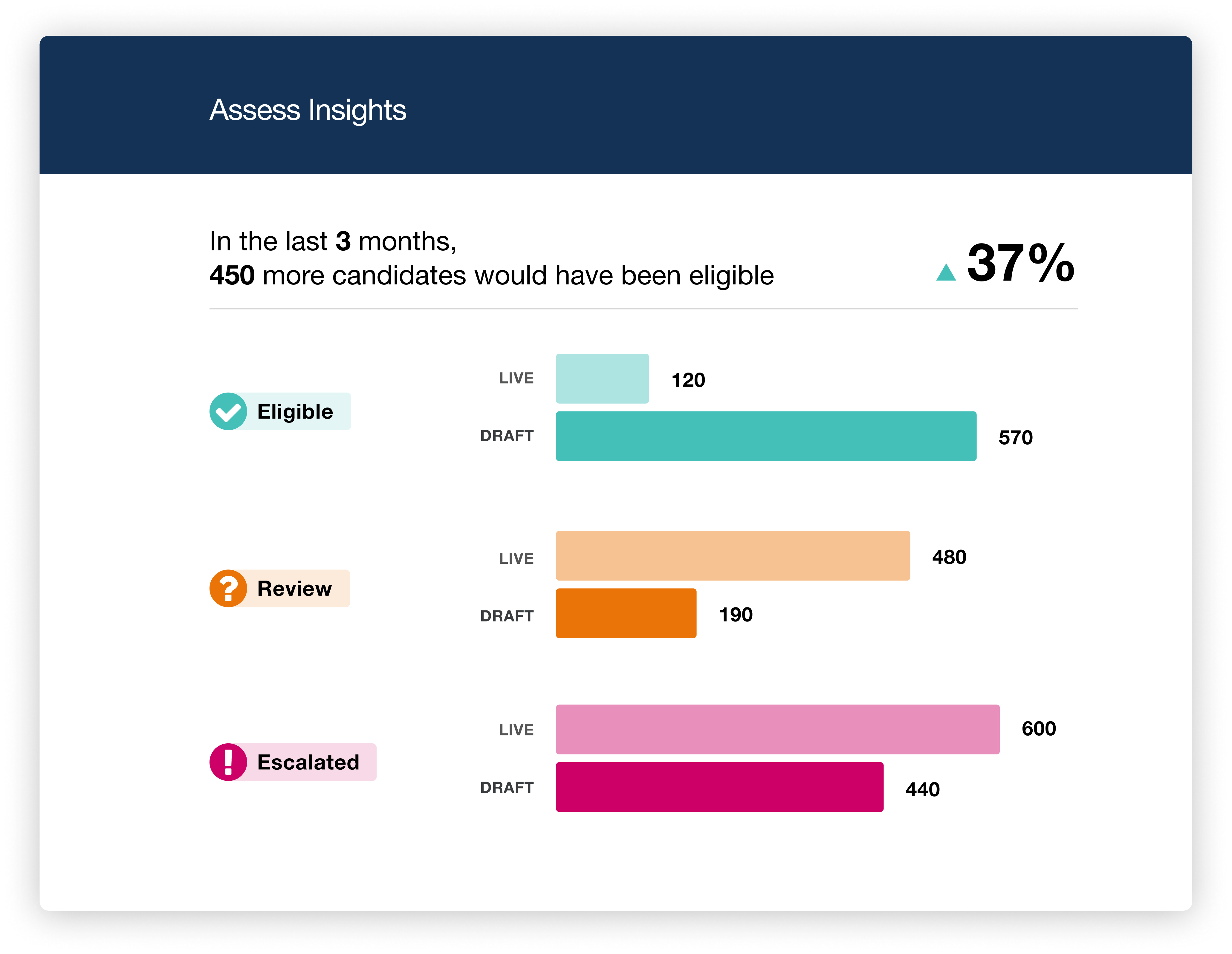Image resolution: width=1232 pixels, height=954 pixels.
Task: Click the 570 value beside Eligible DRAFT
Action: [x=1015, y=437]
